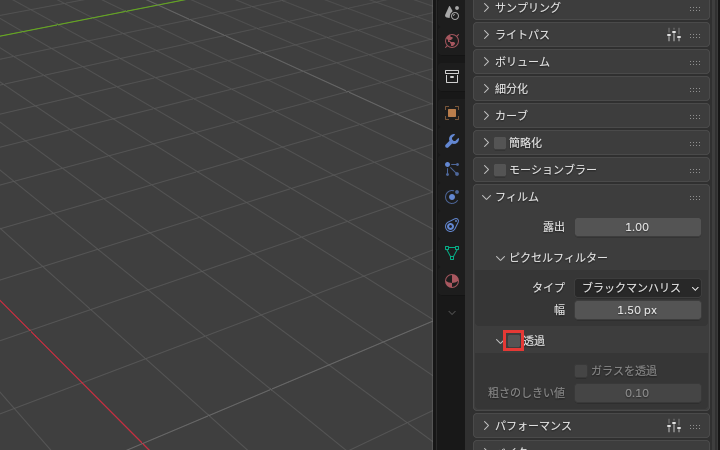Expand the ライトパス panel
720x450 pixels.
(486, 34)
